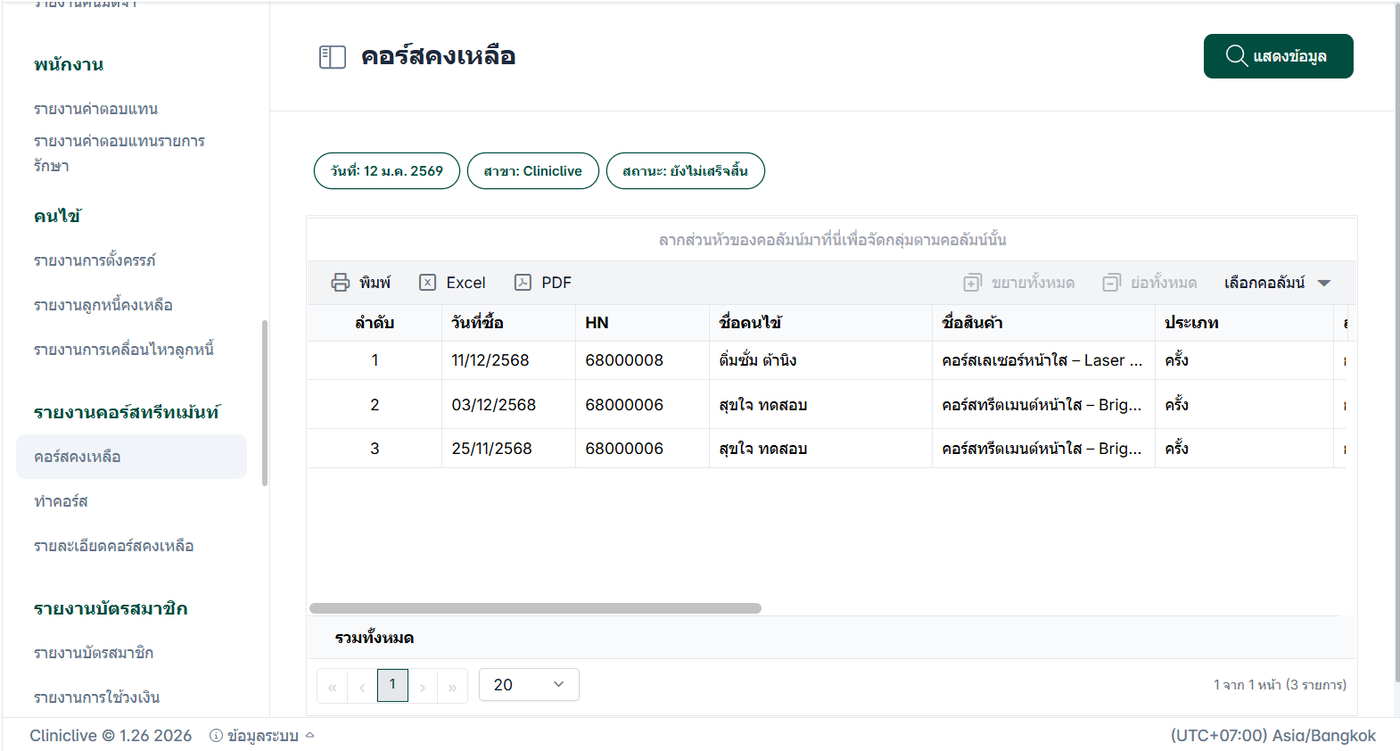Click row number 3 cell
Viewport: 1400px width, 751px height.
[x=375, y=449]
